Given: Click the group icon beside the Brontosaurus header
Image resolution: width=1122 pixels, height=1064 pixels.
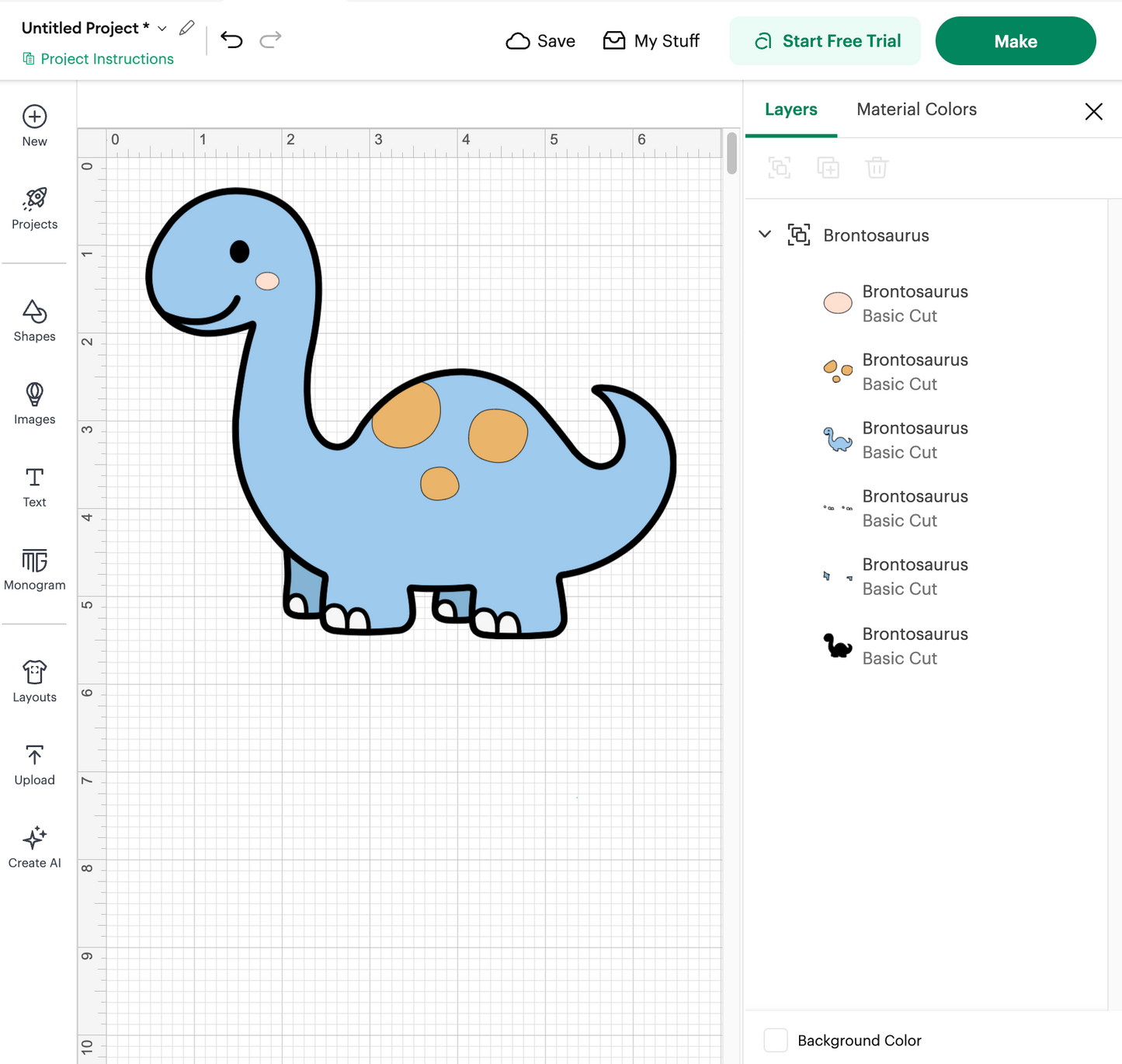Looking at the screenshot, I should (799, 235).
